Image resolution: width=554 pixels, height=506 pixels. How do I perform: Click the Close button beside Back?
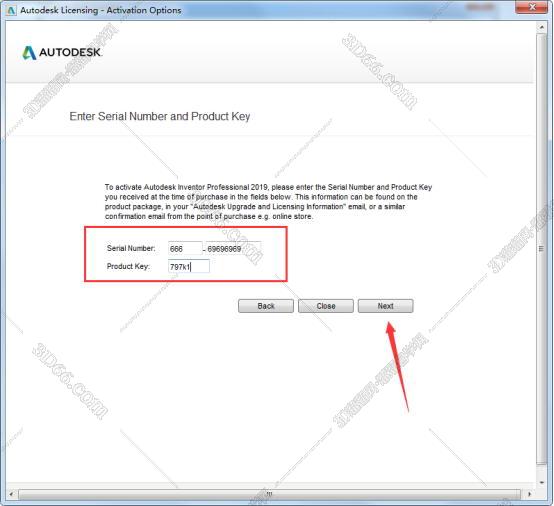[326, 306]
